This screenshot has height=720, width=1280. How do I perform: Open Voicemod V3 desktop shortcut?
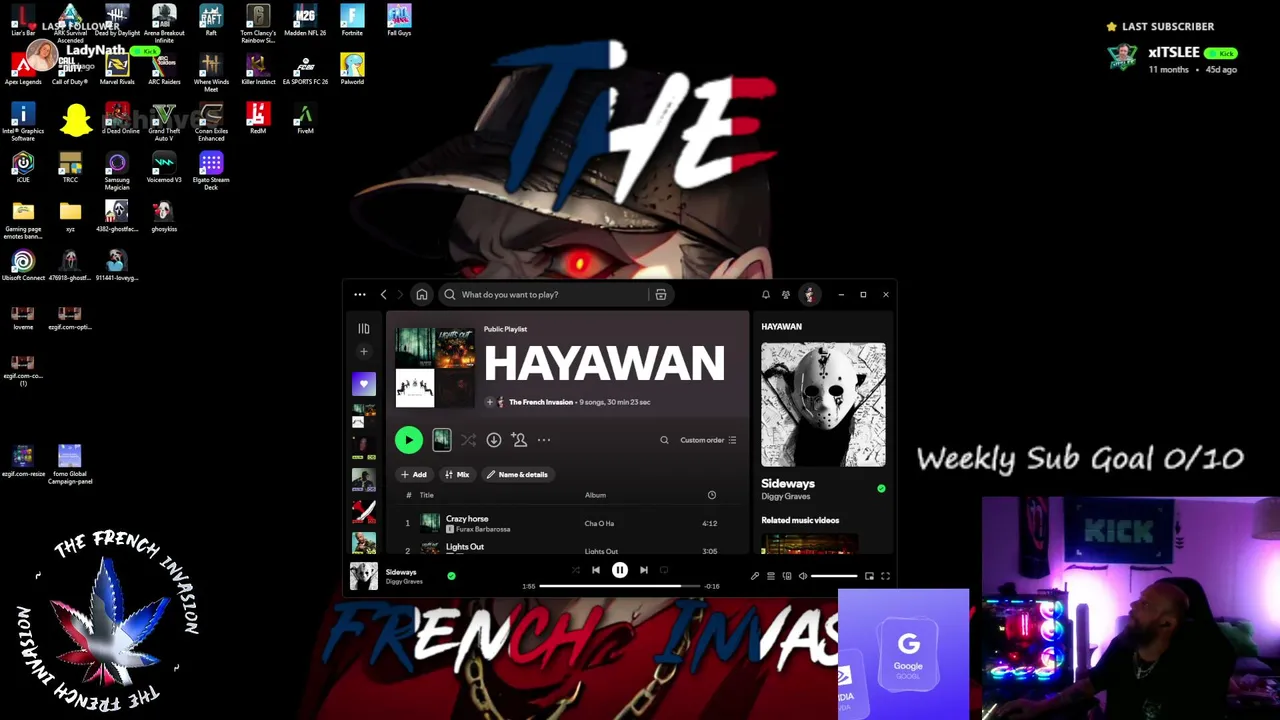(164, 167)
